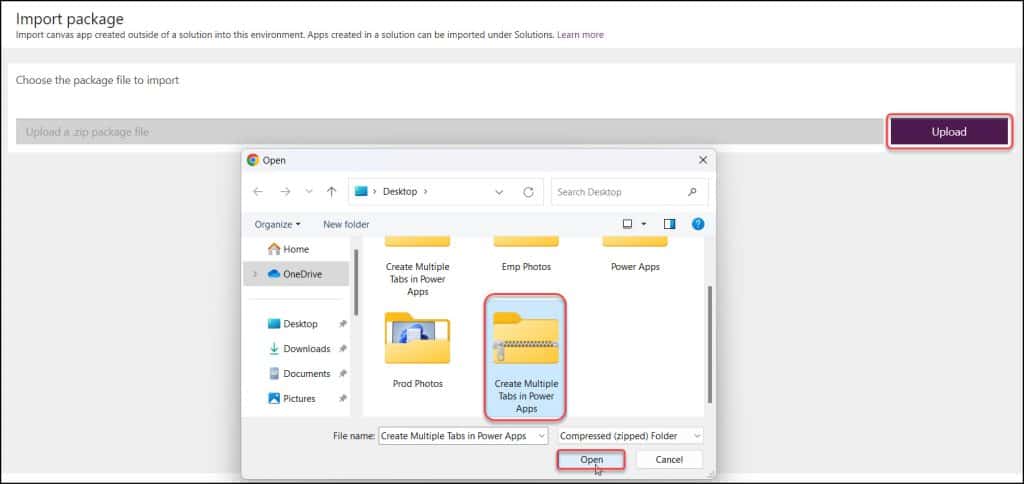Go back in the file dialog
The height and width of the screenshot is (484, 1024).
[258, 192]
